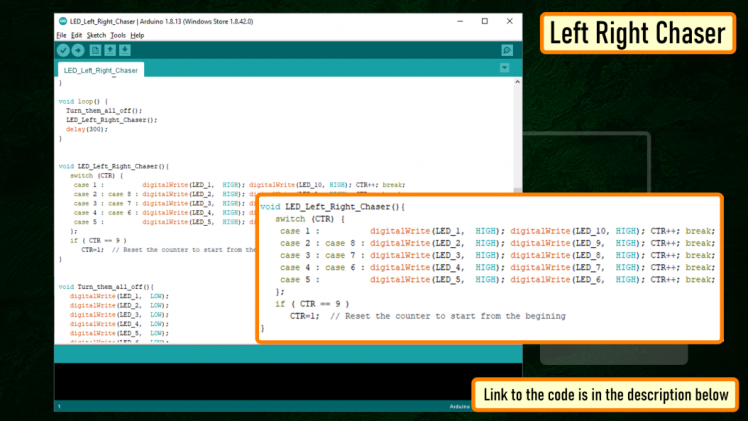Maximize the Arduino IDE window

tap(485, 21)
